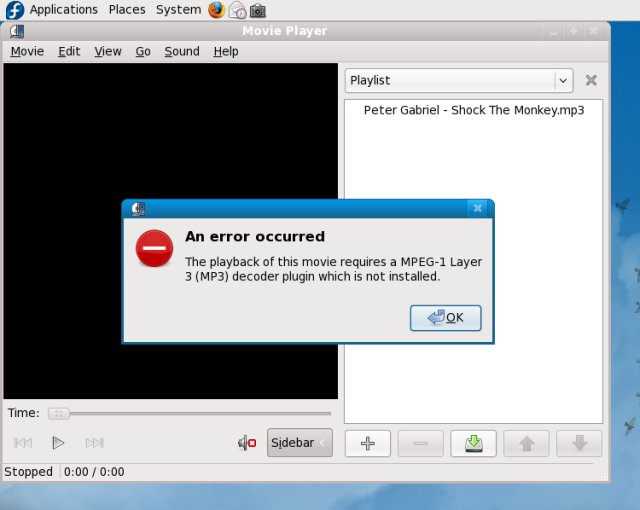Skip to next track

click(x=94, y=443)
